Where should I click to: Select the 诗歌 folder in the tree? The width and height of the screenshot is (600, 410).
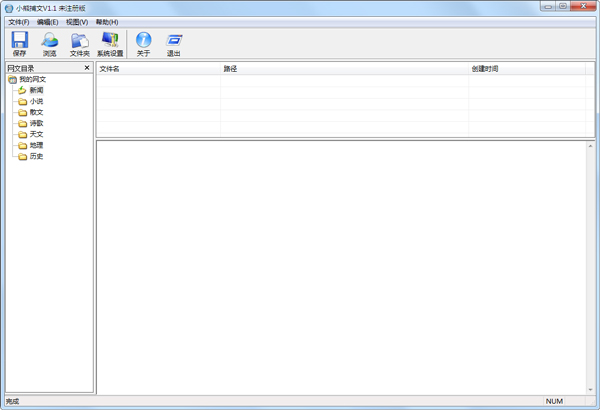pyautogui.click(x=36, y=123)
